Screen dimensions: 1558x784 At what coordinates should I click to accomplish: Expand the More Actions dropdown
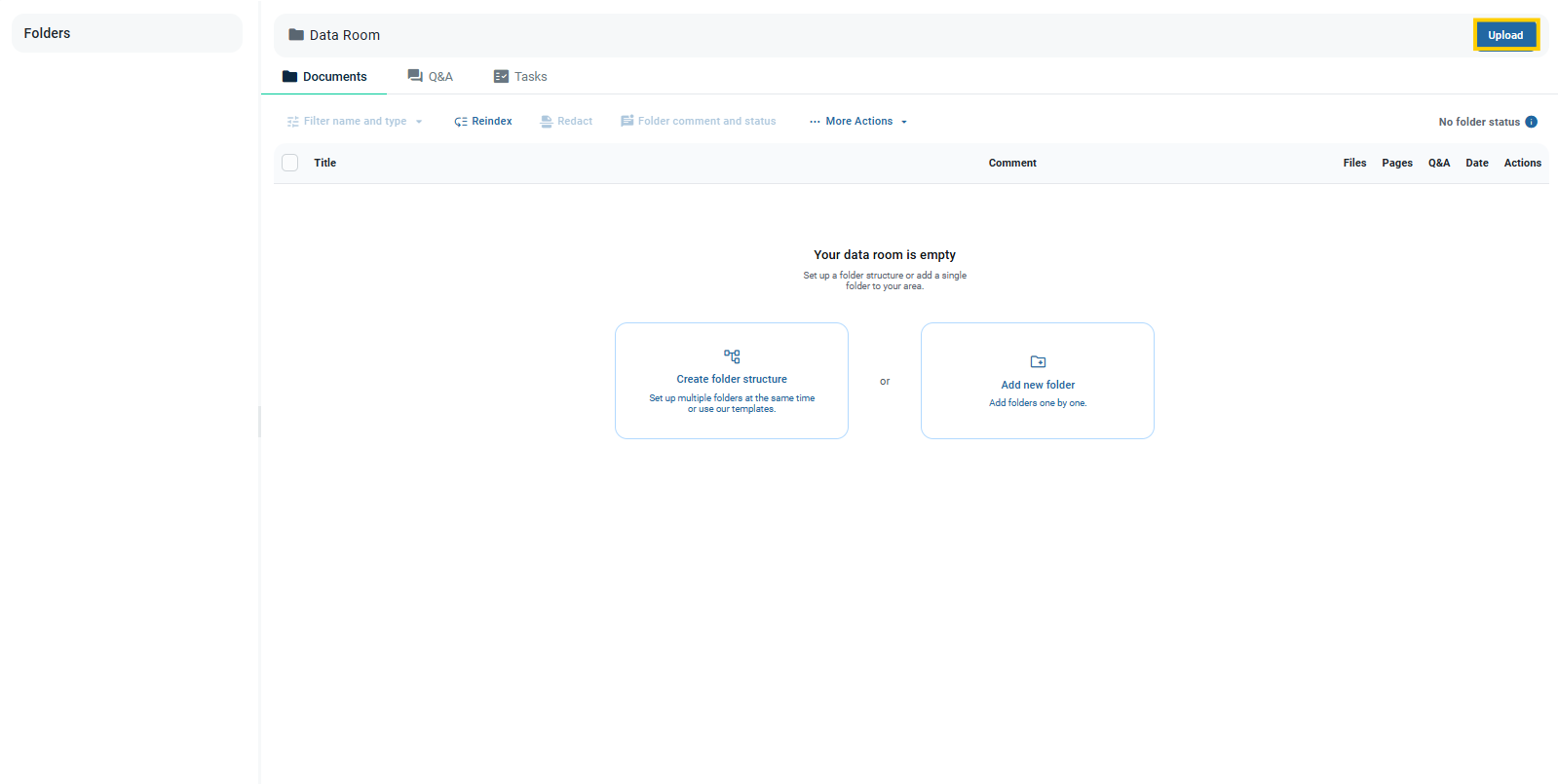pyautogui.click(x=858, y=122)
